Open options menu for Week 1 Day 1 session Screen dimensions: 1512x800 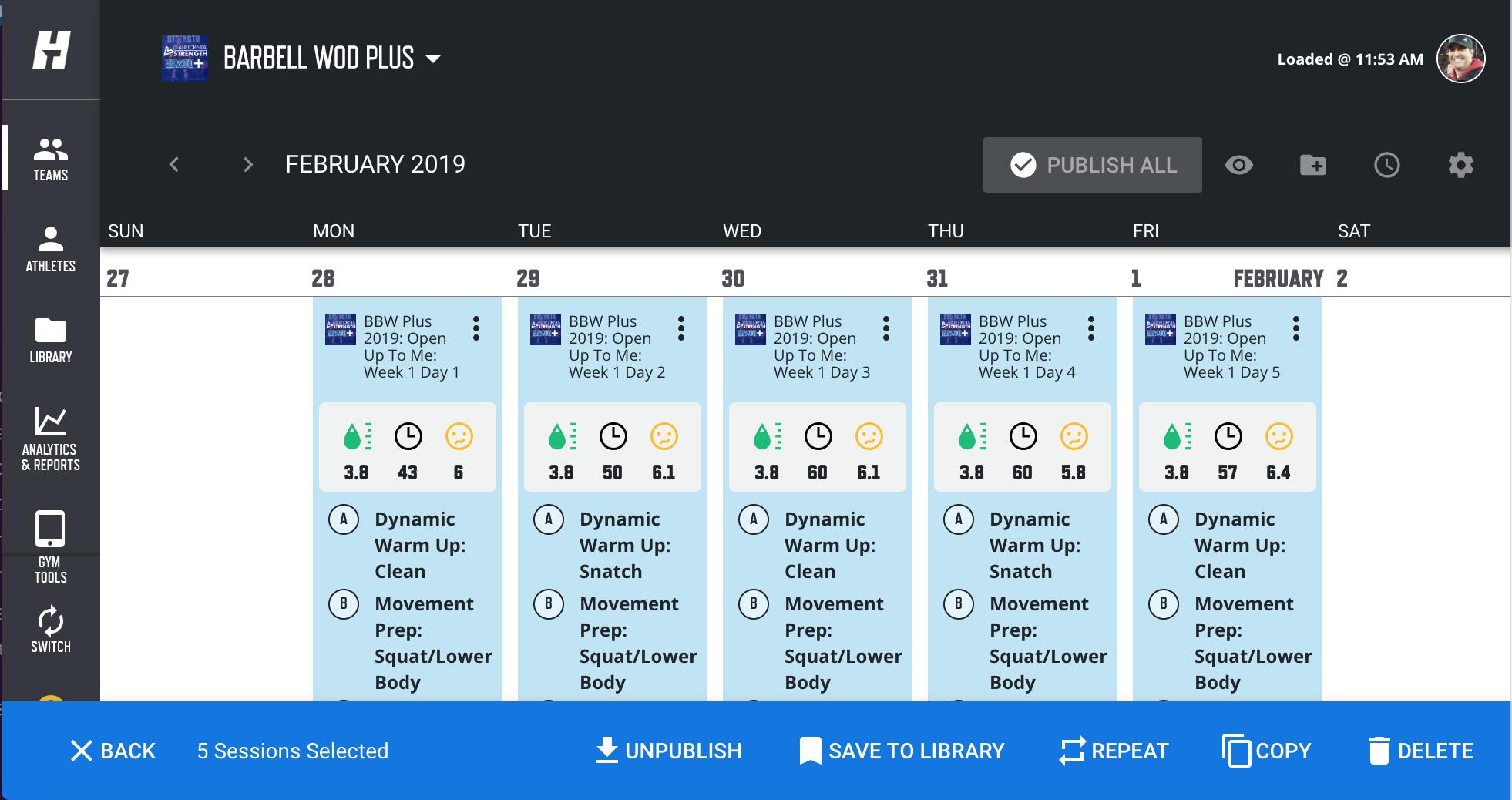(476, 328)
